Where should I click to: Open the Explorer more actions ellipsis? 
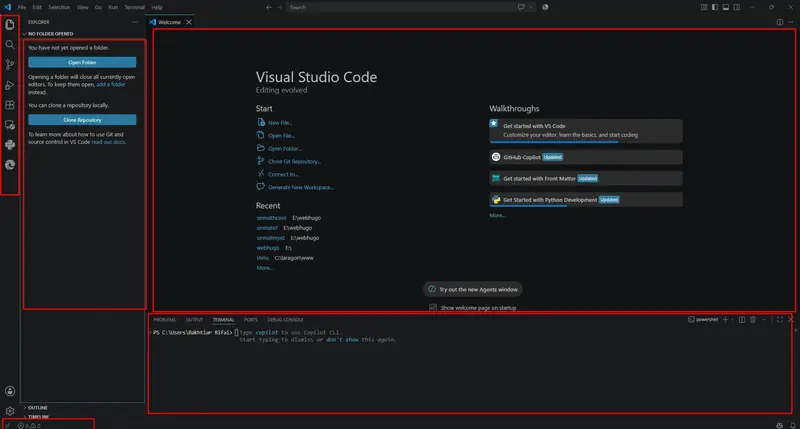[x=135, y=22]
